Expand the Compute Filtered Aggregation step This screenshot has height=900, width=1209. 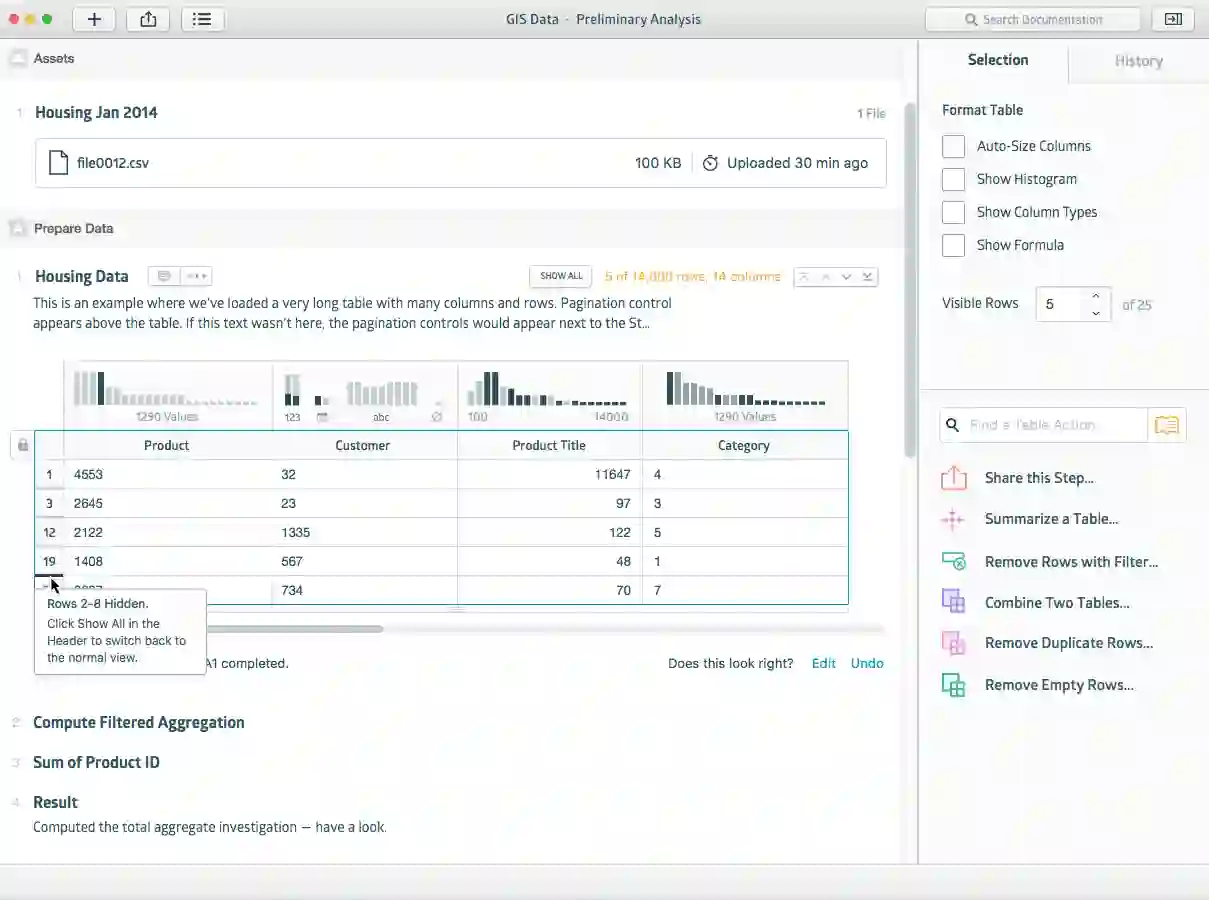coord(139,722)
